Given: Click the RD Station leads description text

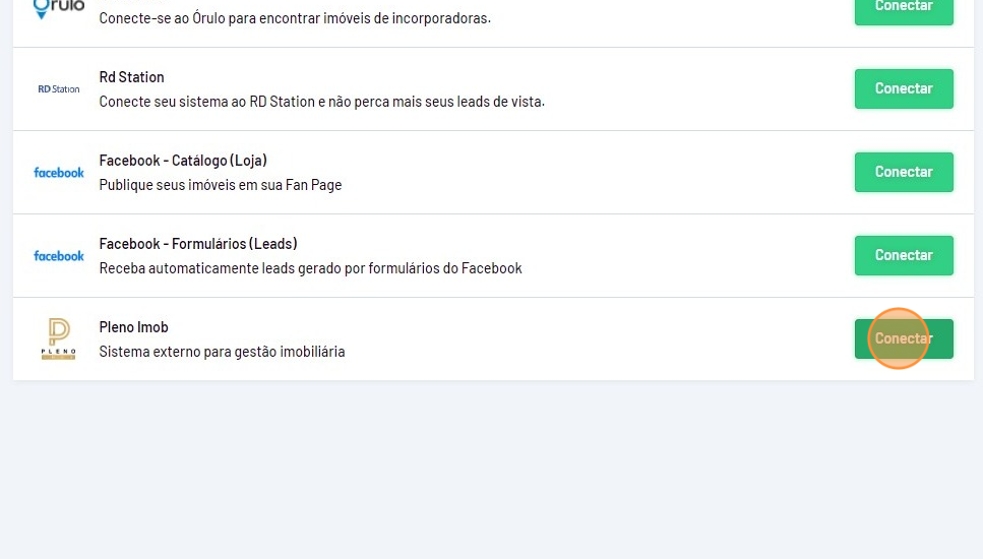Looking at the screenshot, I should 322,102.
